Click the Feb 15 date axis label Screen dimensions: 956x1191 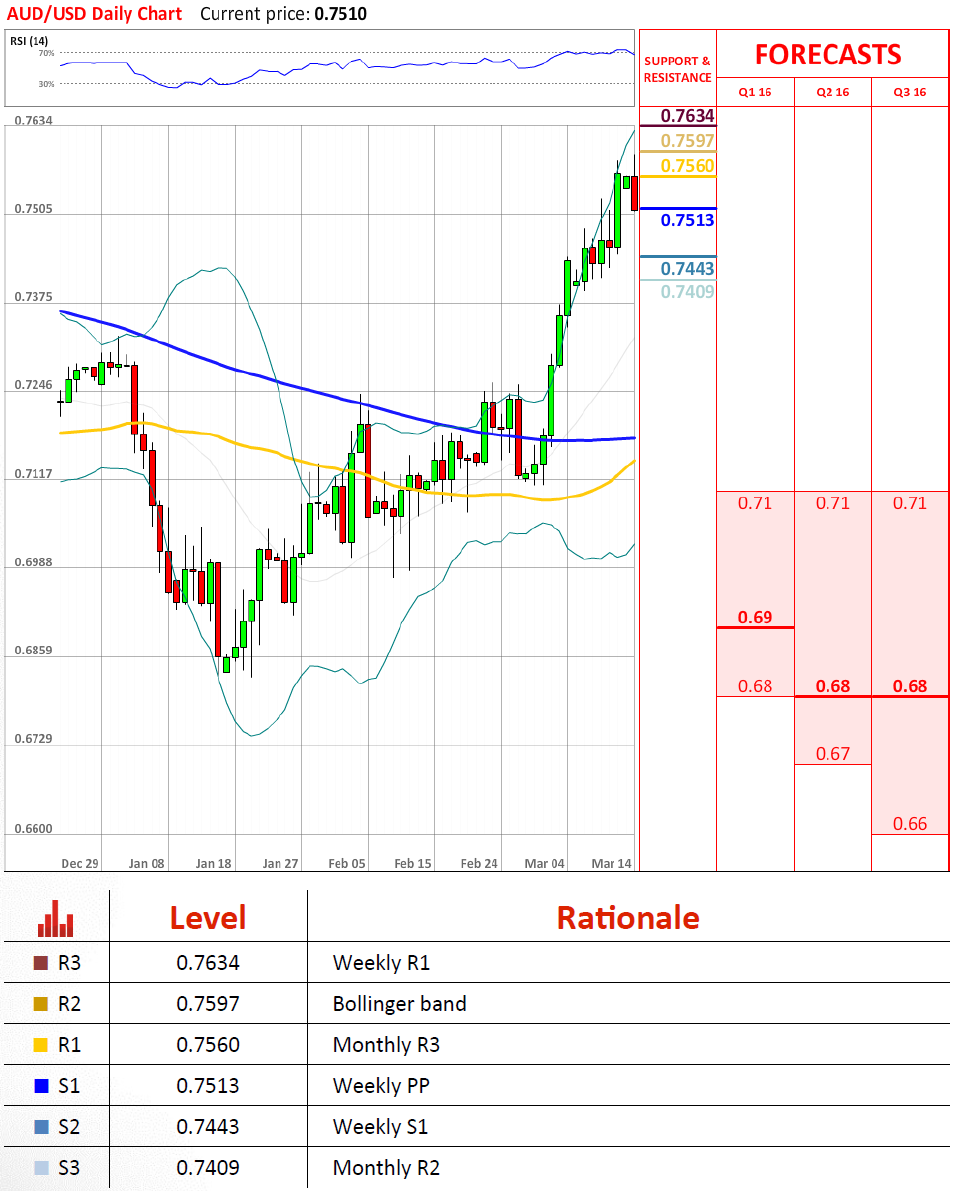tap(413, 864)
